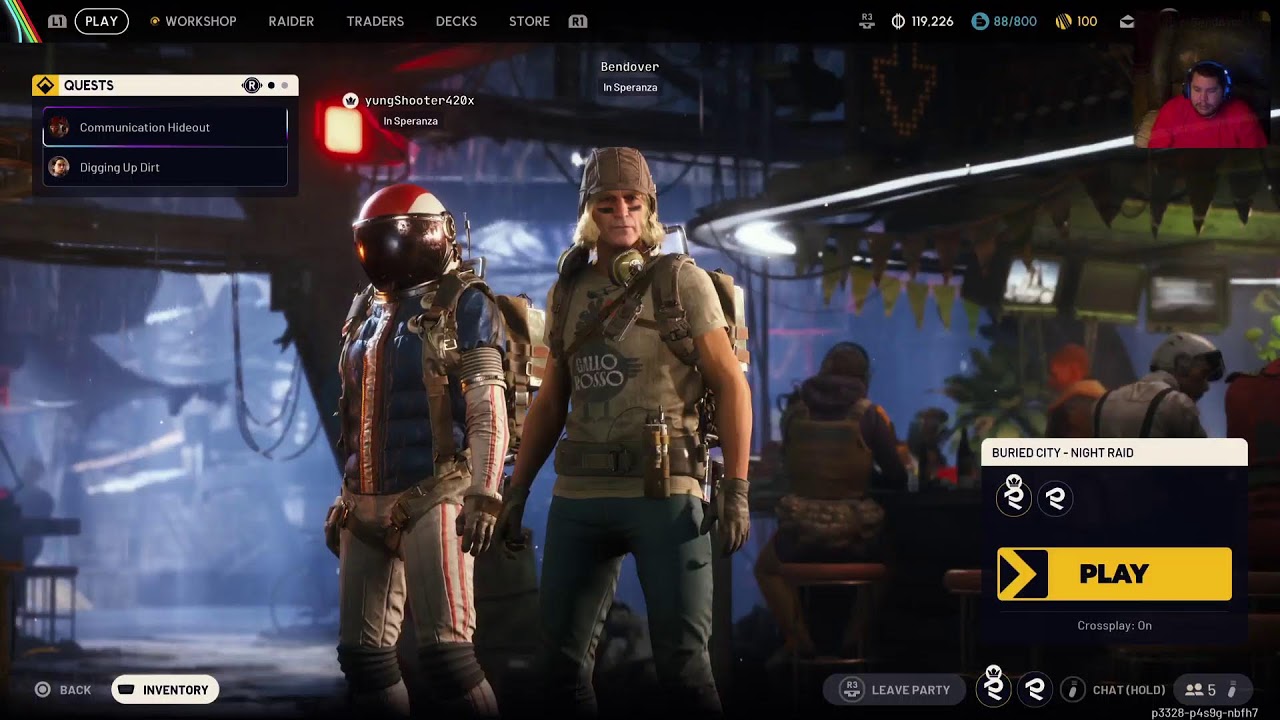Select the Communication Hideout quest name

[145, 128]
